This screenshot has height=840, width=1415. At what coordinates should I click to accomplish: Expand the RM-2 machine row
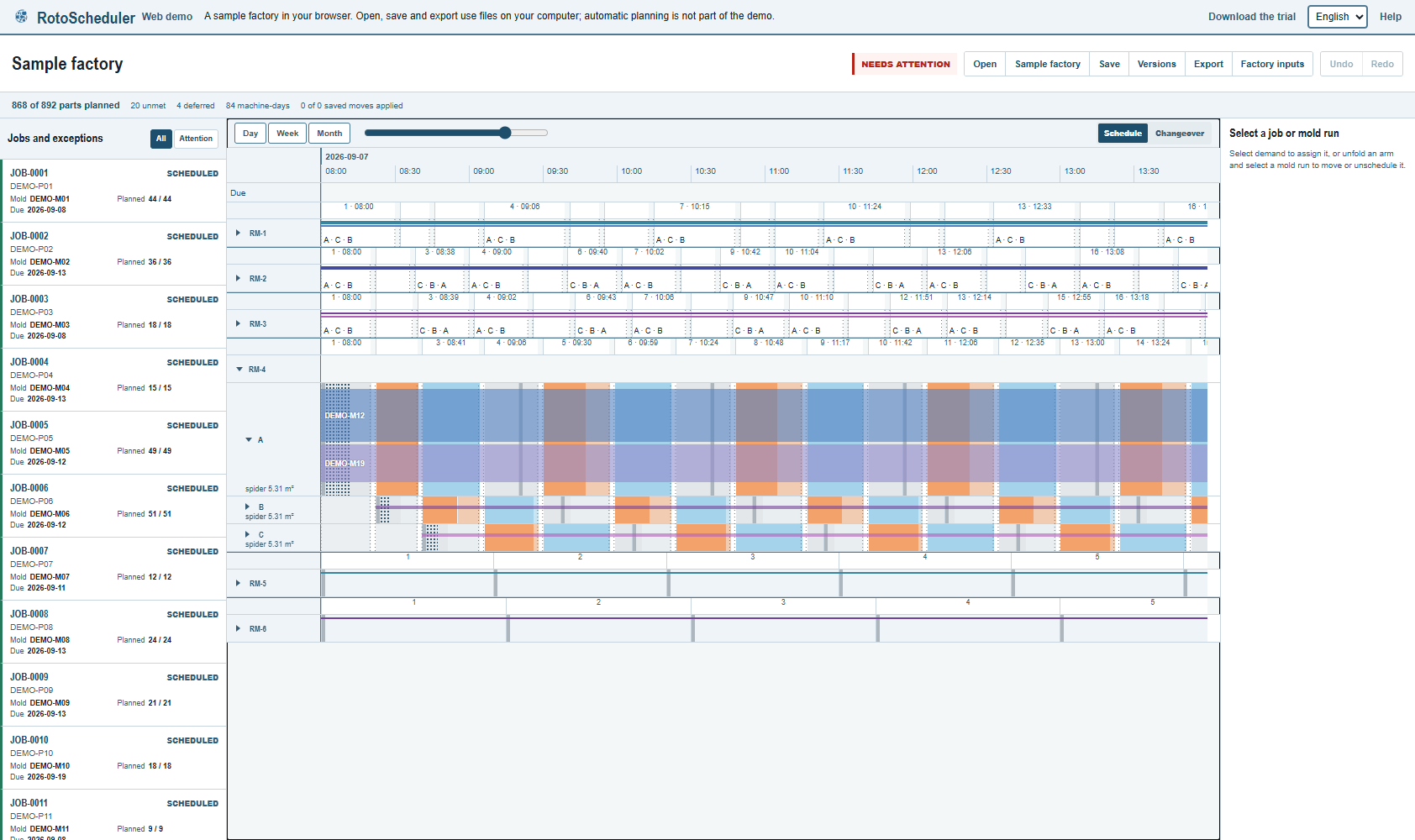point(239,278)
